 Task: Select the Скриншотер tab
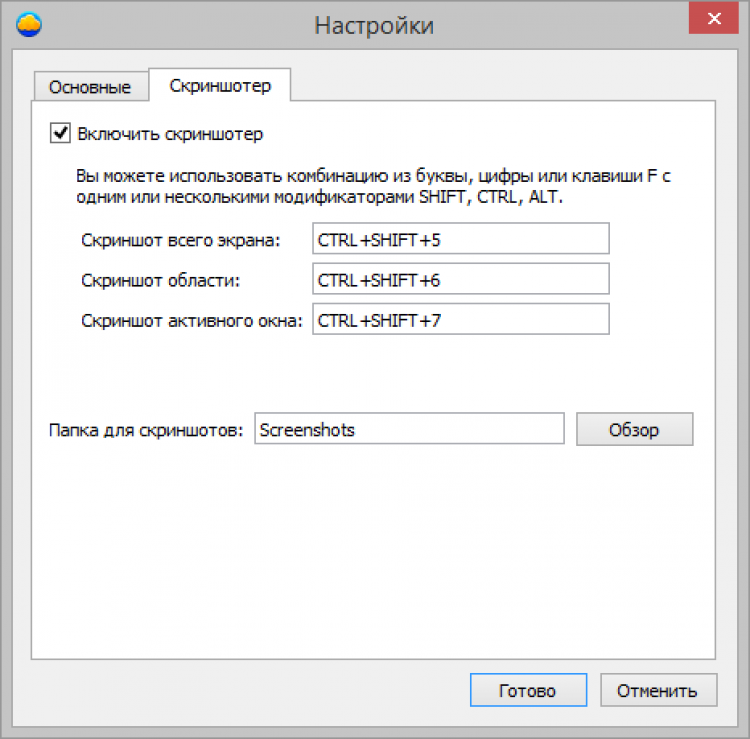[x=220, y=86]
